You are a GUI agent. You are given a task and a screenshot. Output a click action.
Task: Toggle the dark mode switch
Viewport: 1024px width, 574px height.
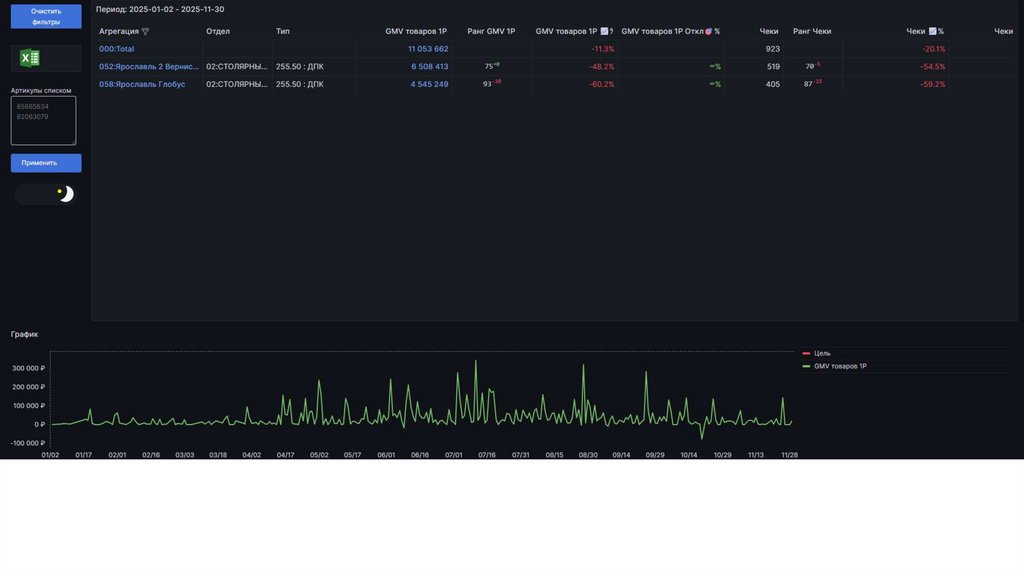[46, 194]
